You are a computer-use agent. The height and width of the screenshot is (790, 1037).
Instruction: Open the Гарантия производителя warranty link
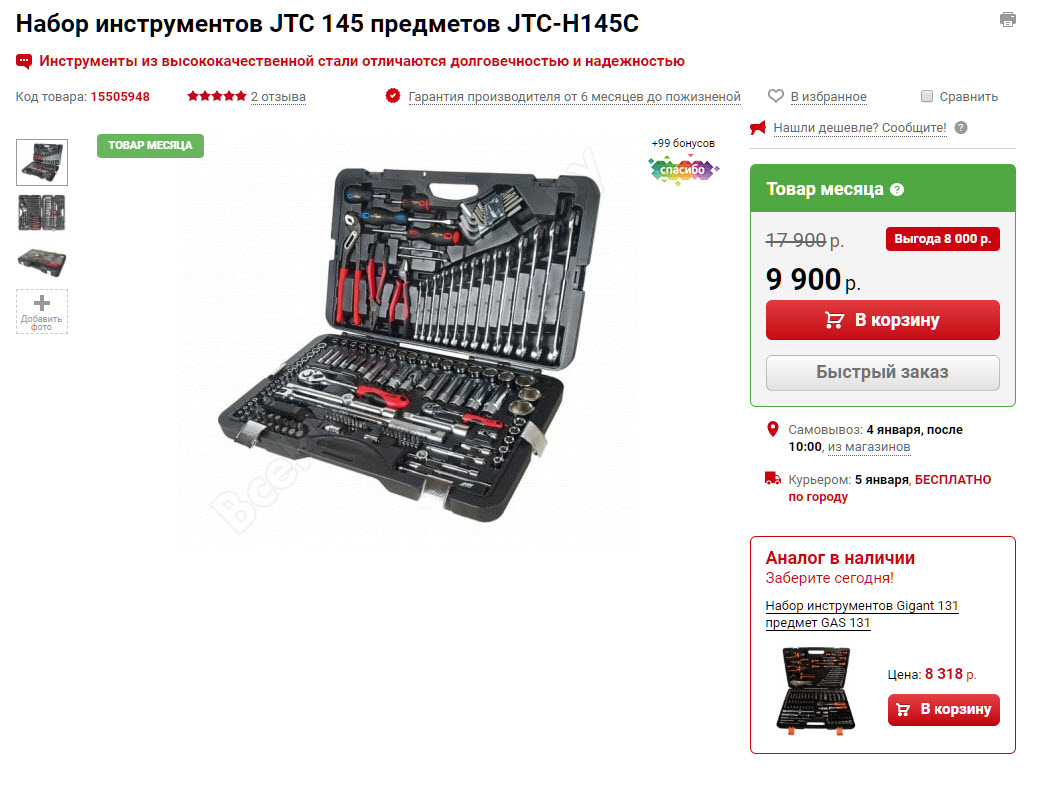[574, 97]
